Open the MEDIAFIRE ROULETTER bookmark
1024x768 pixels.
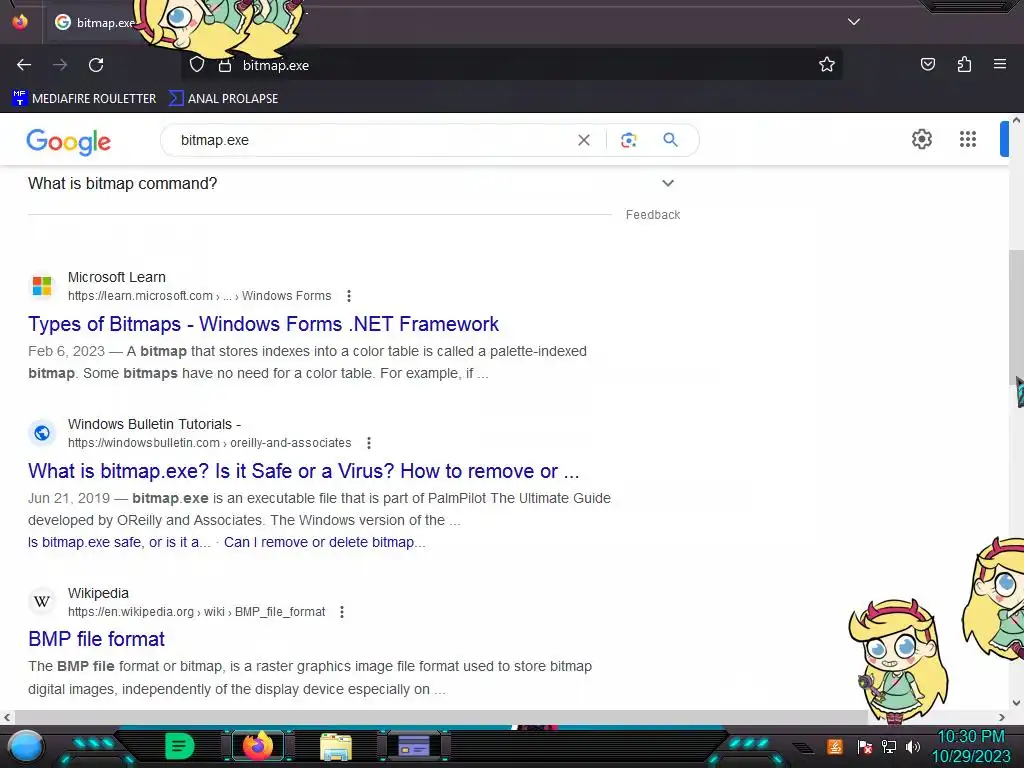84,99
